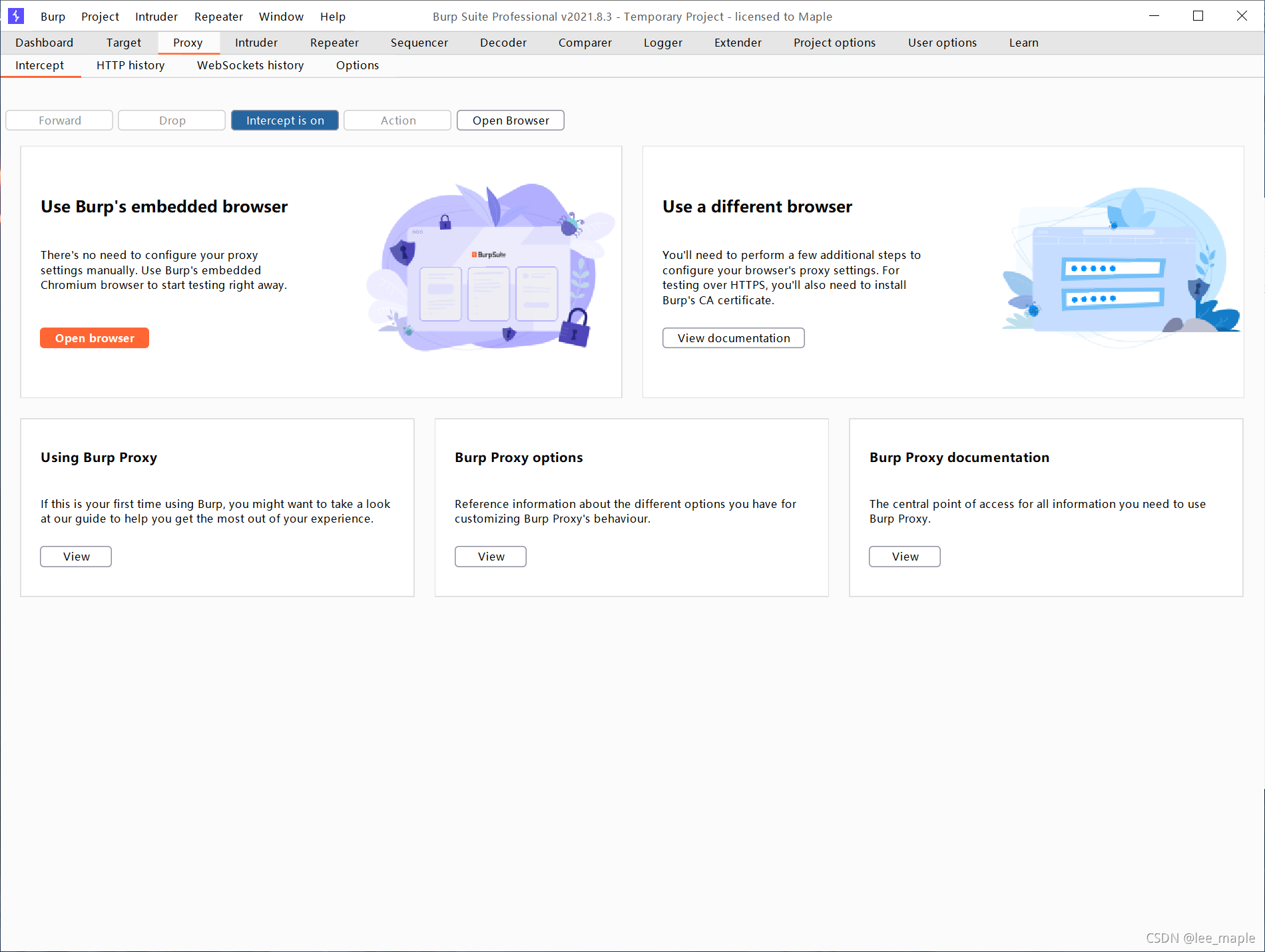Open the Learn tab
The width and height of the screenshot is (1265, 952).
(x=1024, y=43)
